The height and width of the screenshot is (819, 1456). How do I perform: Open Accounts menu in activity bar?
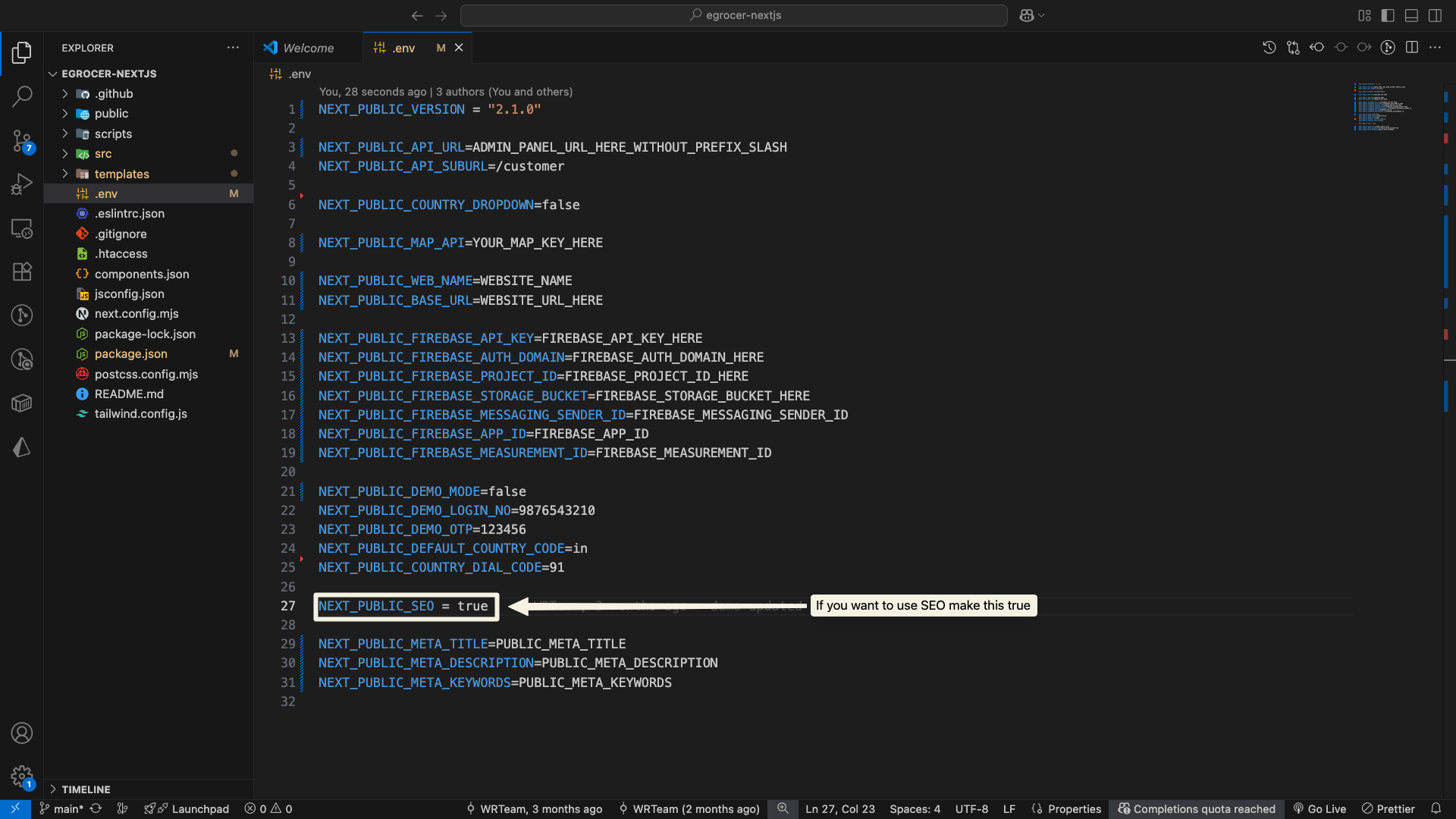[22, 733]
